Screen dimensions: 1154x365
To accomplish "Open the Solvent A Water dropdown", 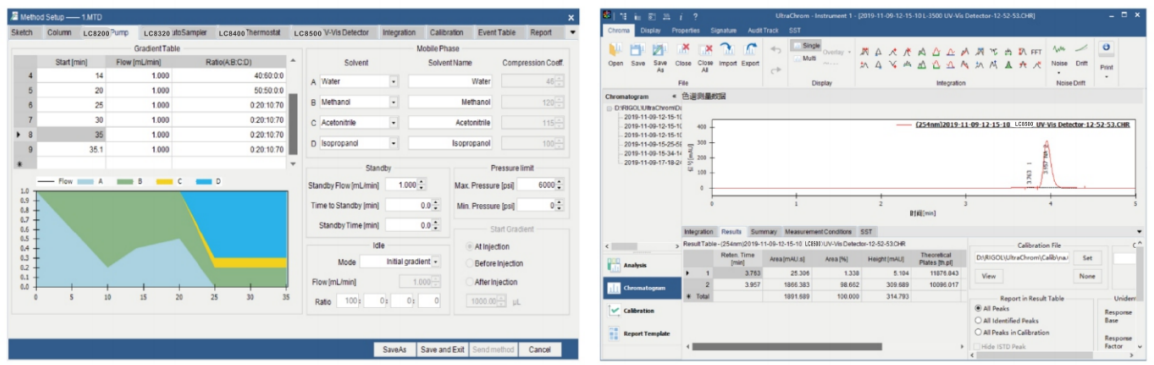I will [x=394, y=82].
